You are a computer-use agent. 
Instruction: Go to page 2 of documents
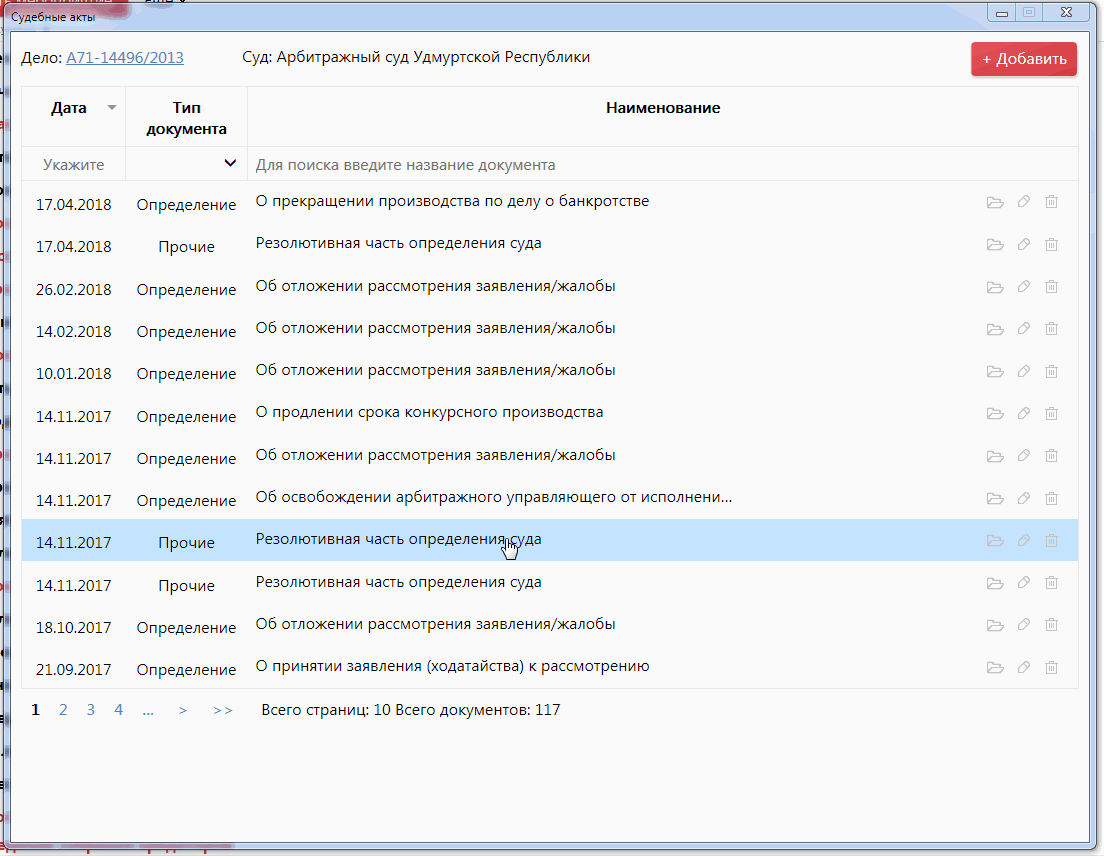coord(63,710)
